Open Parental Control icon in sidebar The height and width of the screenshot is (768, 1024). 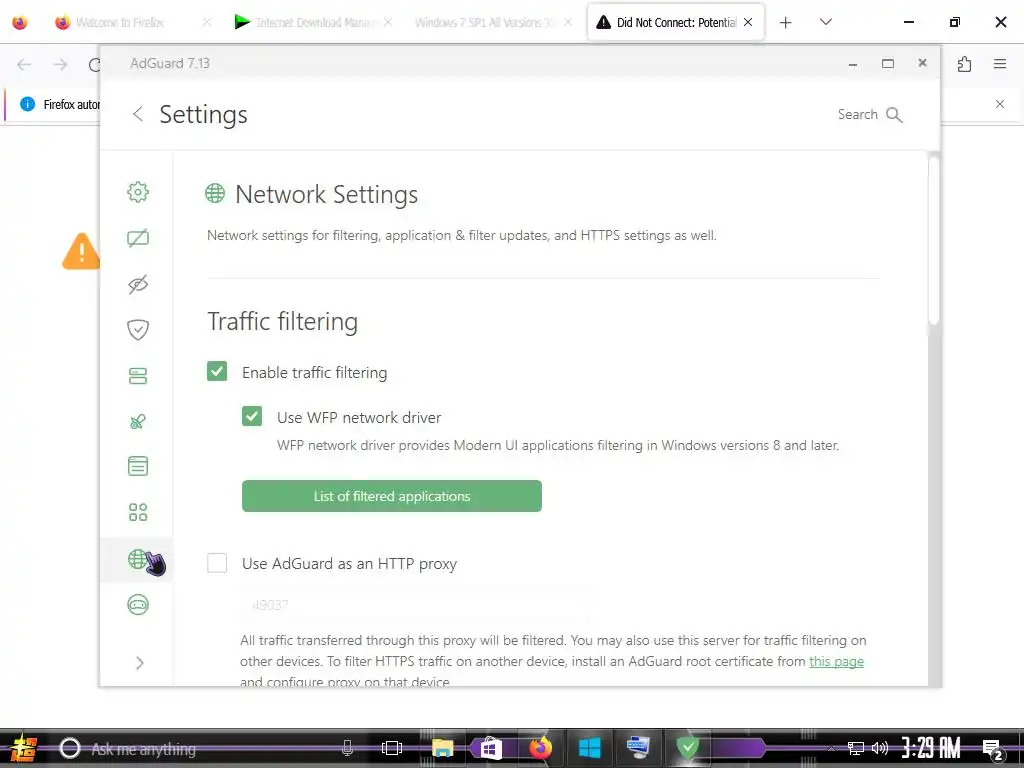[x=138, y=421]
